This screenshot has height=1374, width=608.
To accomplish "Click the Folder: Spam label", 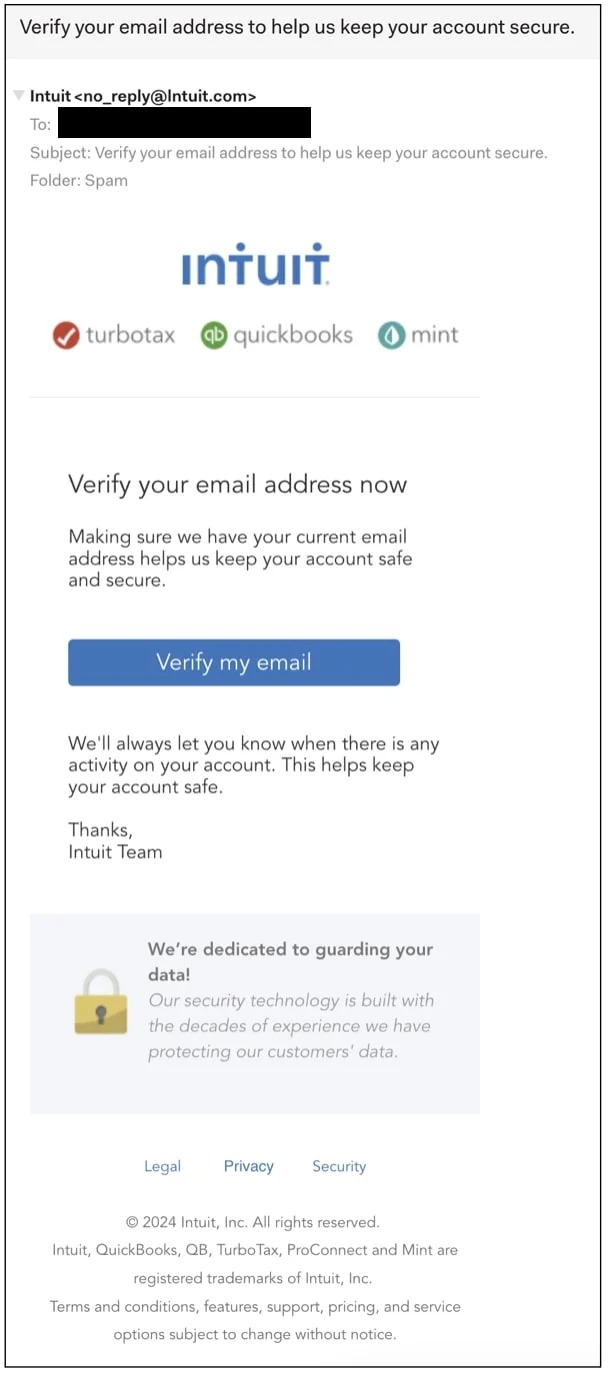I will coord(79,181).
